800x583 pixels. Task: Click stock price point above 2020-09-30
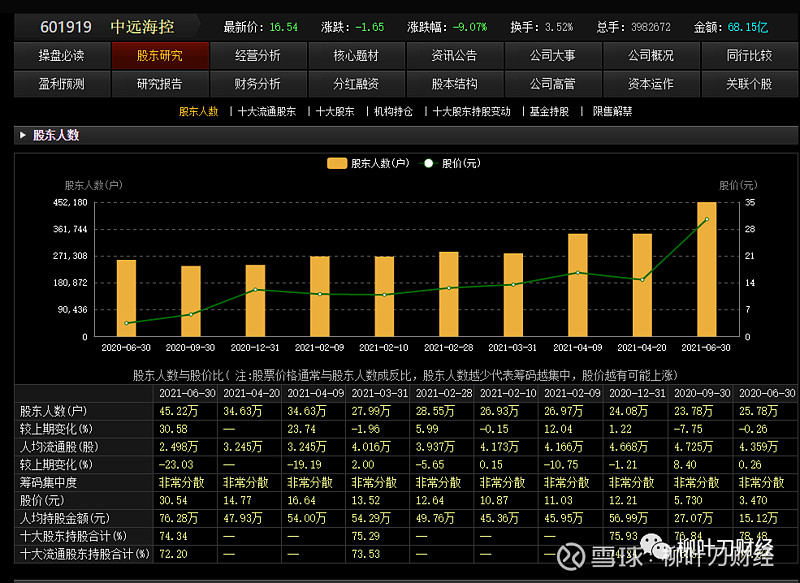click(191, 315)
